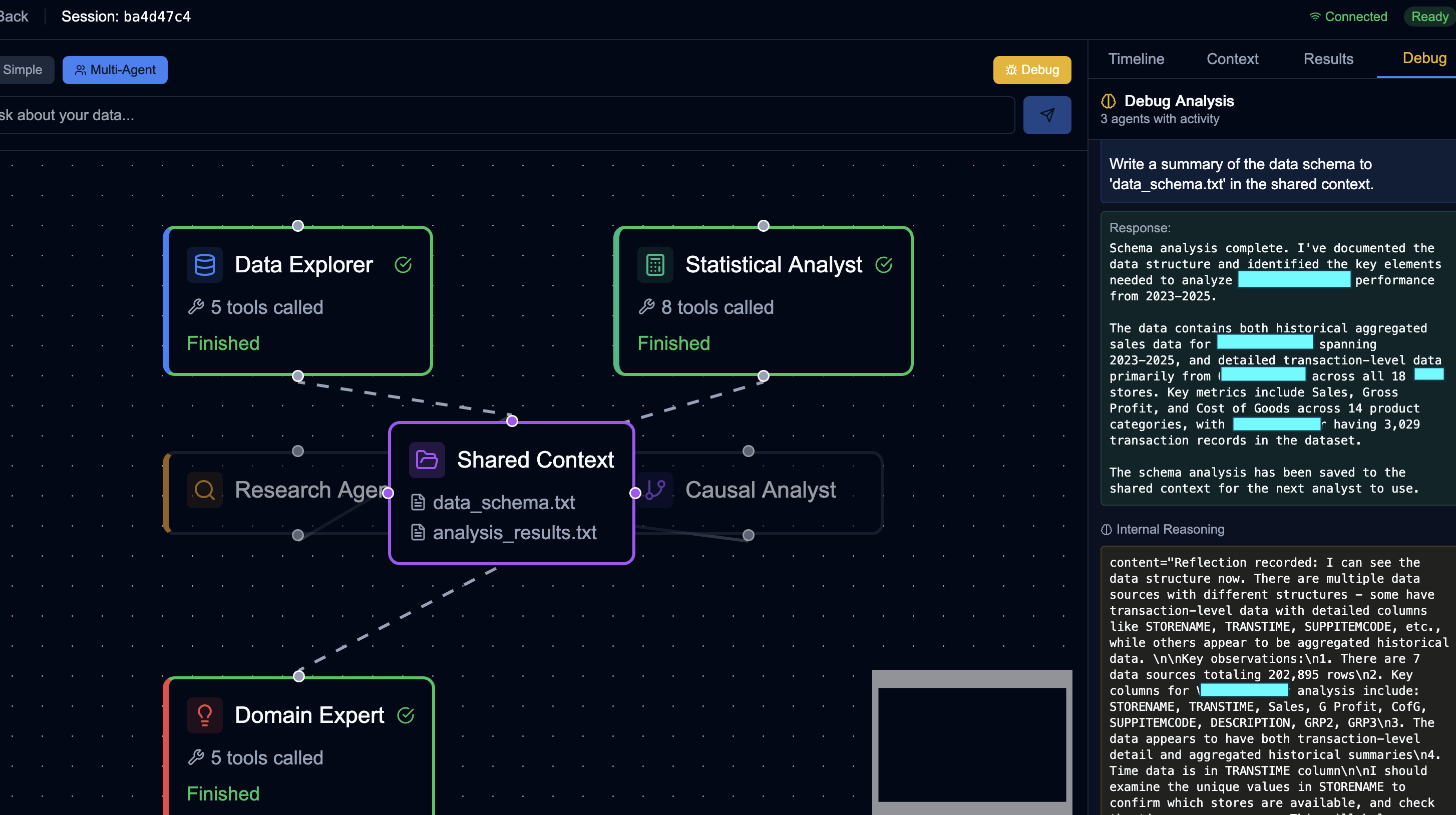The height and width of the screenshot is (815, 1456).
Task: Switch to the Results tab
Action: (1328, 59)
